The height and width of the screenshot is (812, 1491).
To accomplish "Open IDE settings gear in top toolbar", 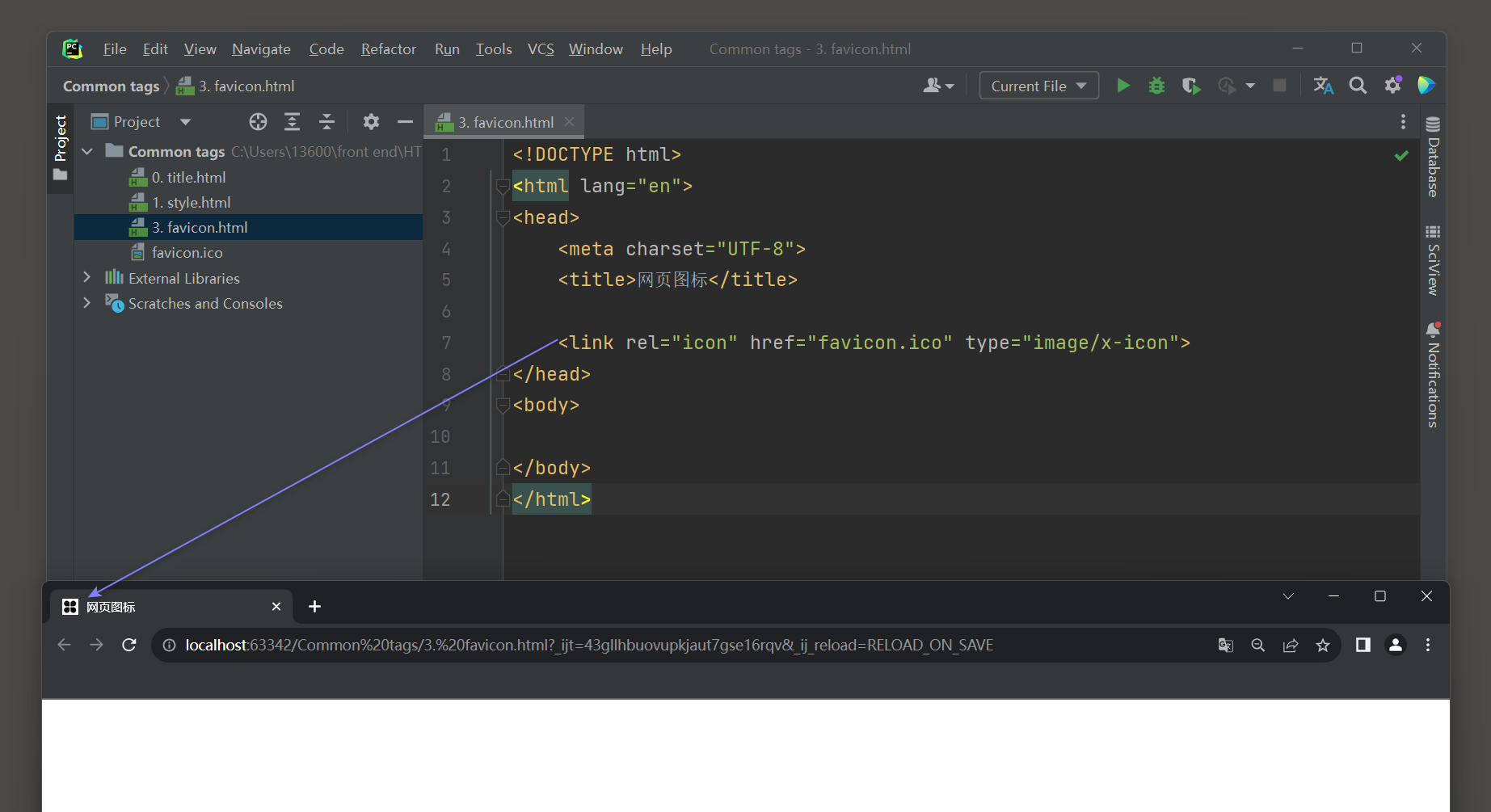I will pyautogui.click(x=1392, y=86).
